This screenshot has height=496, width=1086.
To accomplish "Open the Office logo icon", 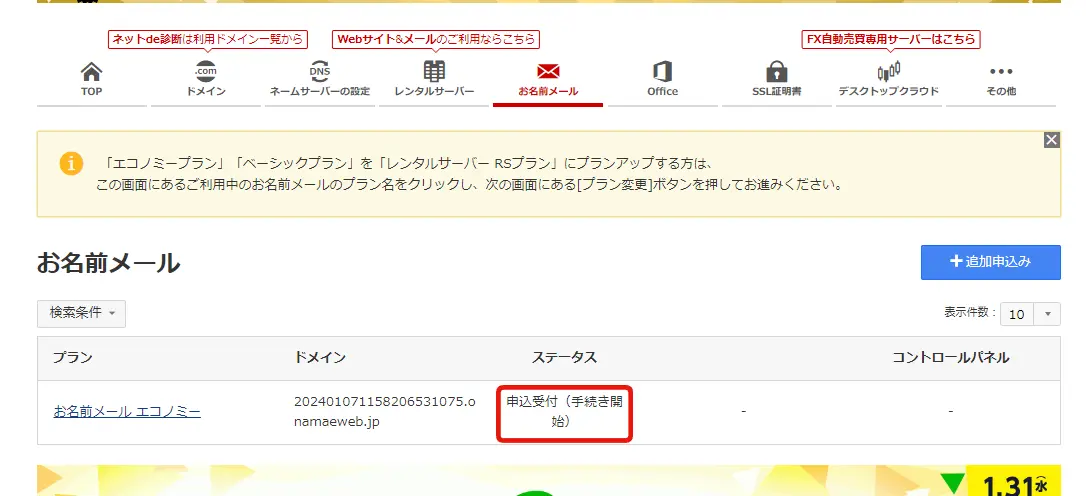I will [662, 72].
